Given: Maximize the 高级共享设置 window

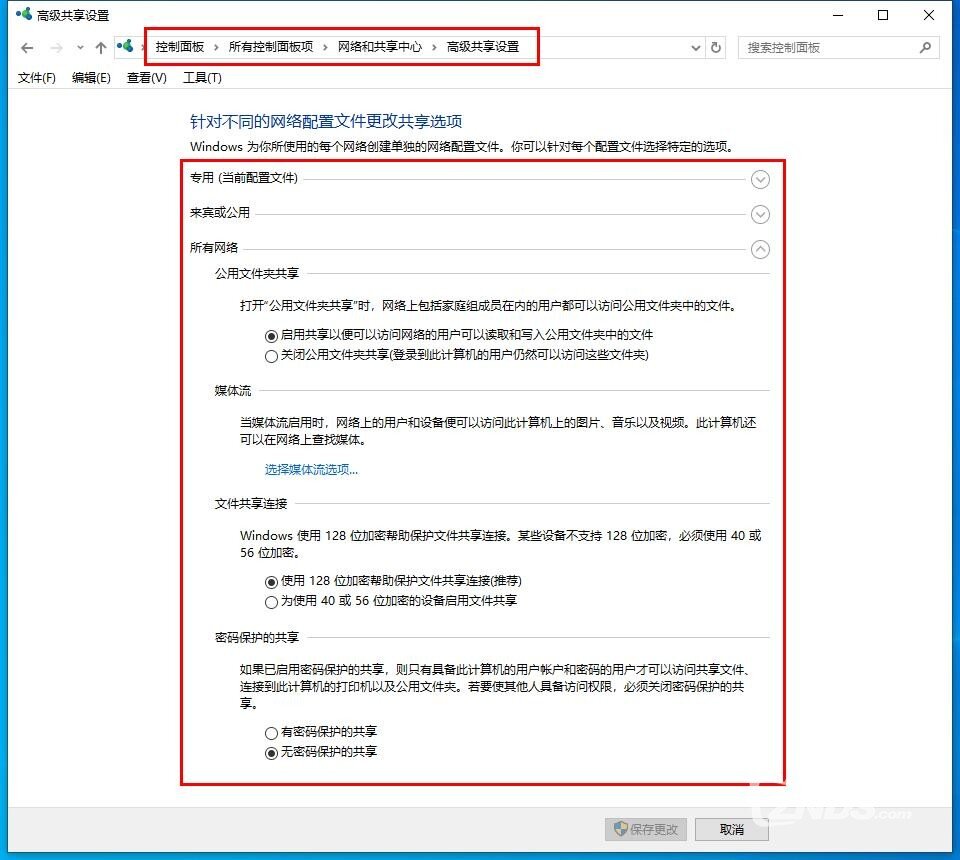Looking at the screenshot, I should (x=883, y=15).
